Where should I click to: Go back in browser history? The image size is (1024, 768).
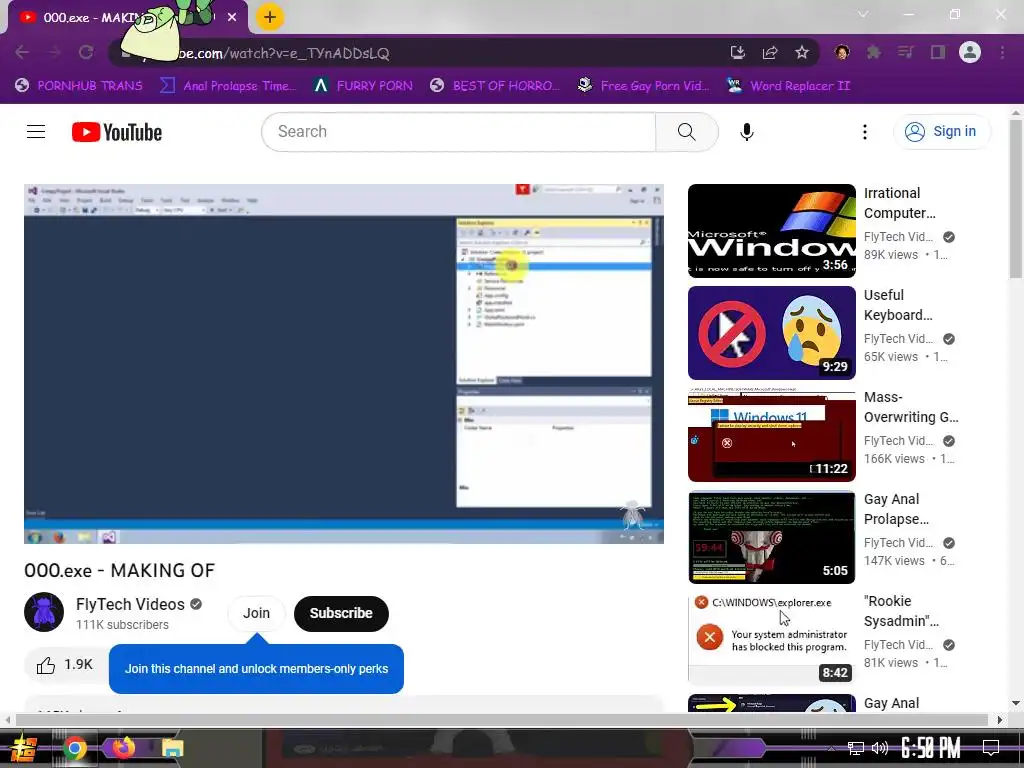click(x=22, y=52)
